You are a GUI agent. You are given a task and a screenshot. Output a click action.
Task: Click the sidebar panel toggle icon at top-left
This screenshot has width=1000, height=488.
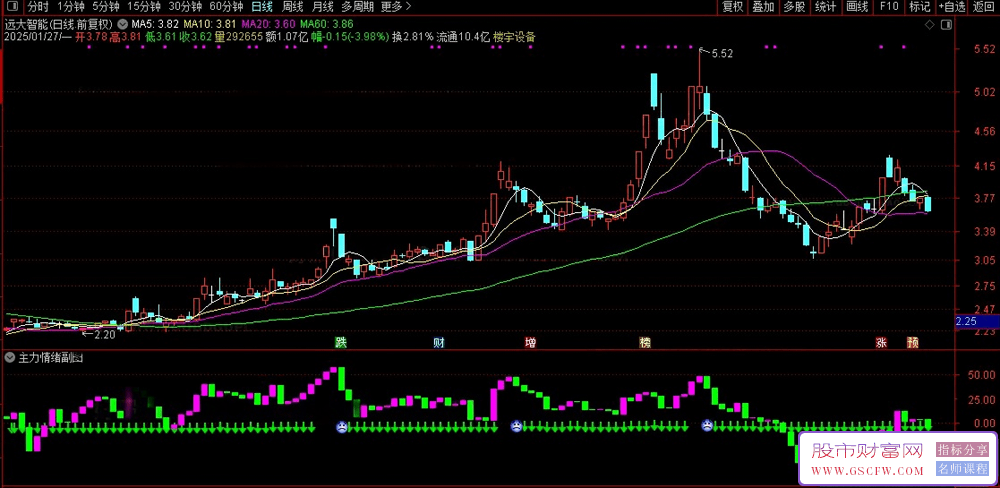[x=13, y=7]
